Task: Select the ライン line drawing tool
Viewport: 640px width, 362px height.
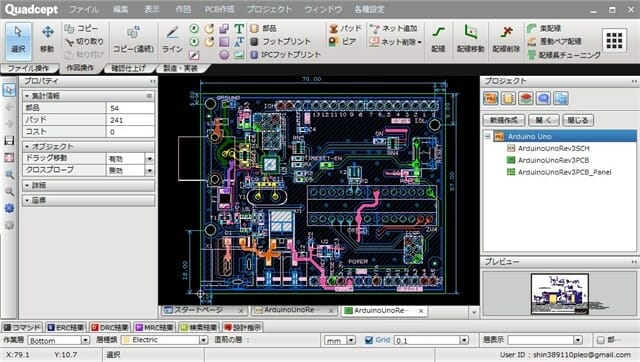Action: tap(172, 41)
